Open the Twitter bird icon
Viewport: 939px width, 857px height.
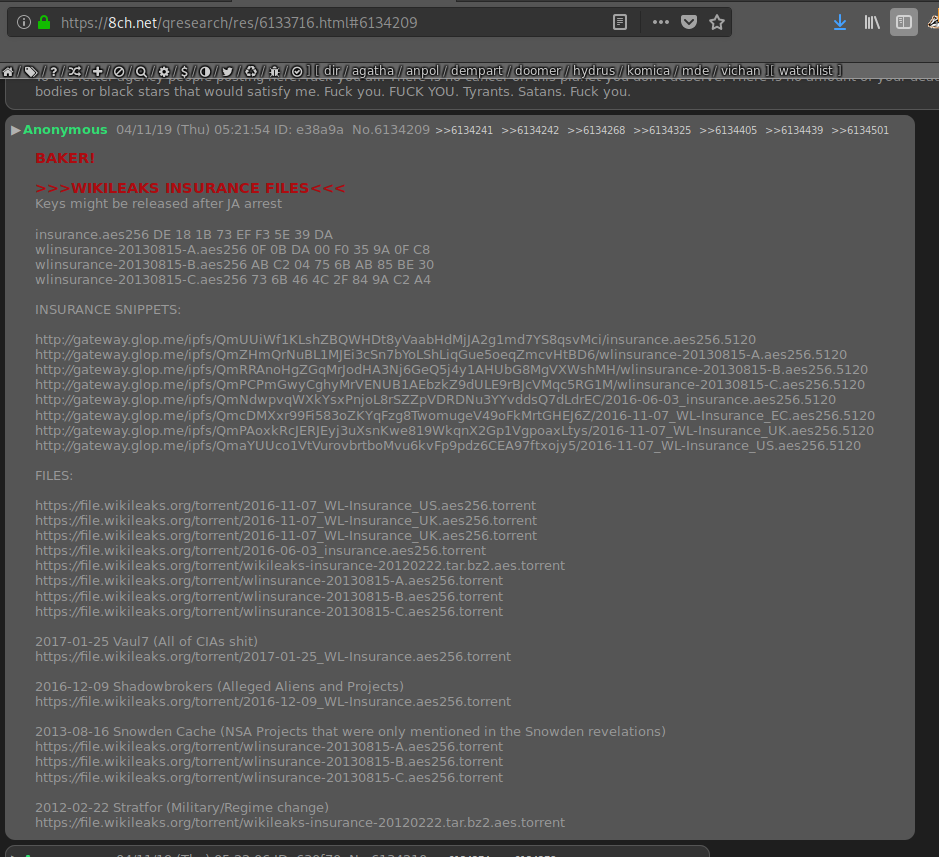[228, 71]
